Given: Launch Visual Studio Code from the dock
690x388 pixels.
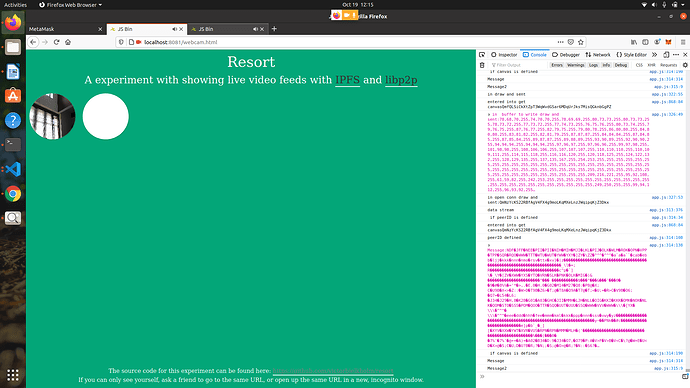Looking at the screenshot, I should coord(13,169).
